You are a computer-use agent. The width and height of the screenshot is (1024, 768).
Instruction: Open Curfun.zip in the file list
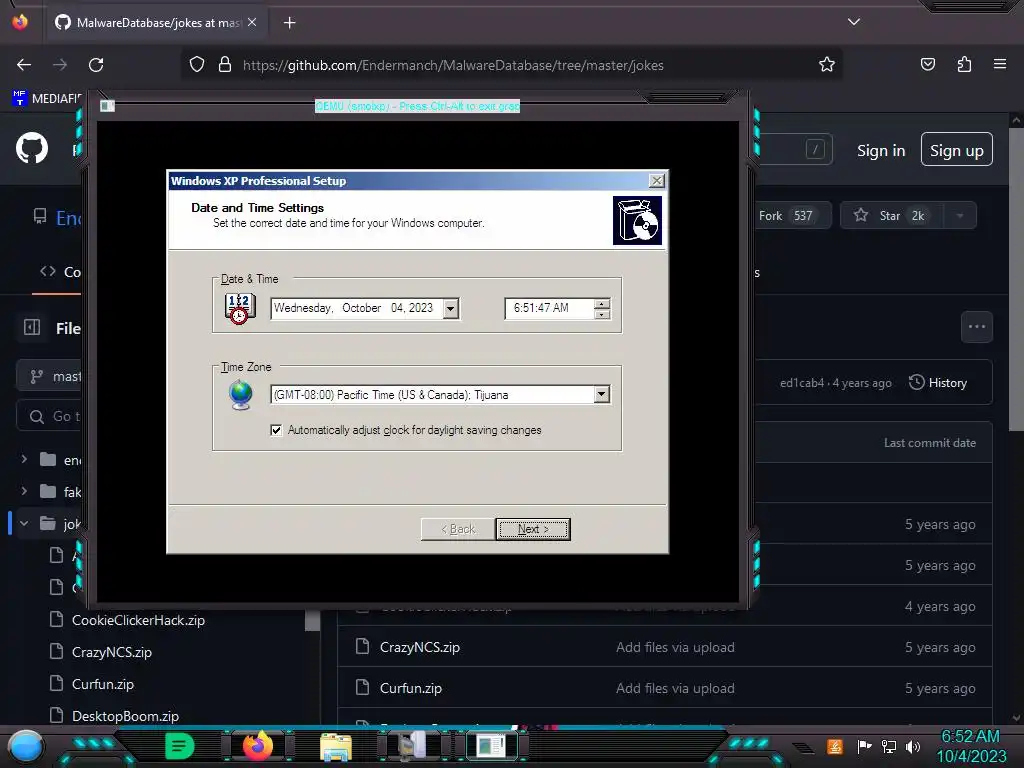click(x=411, y=688)
